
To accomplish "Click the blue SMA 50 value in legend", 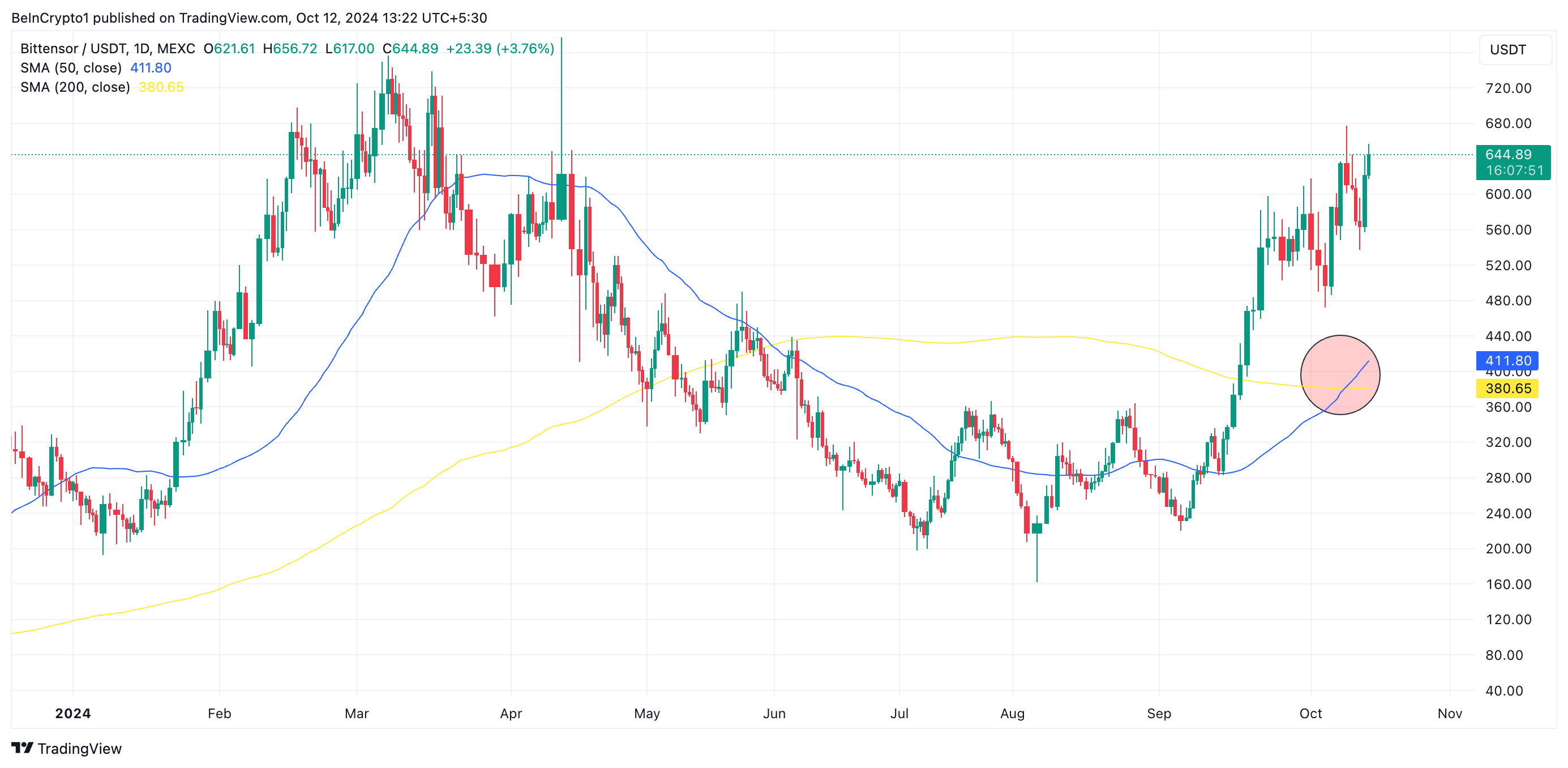I will pos(151,67).
